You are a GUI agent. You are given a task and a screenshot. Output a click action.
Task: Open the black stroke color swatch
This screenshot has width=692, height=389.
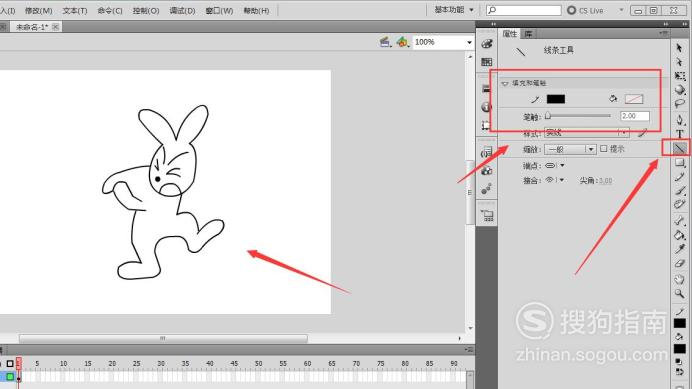coord(556,99)
